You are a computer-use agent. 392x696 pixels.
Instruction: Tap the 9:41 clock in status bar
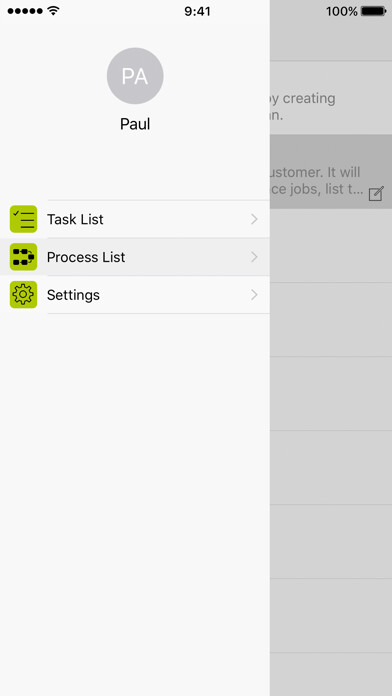pos(197,11)
